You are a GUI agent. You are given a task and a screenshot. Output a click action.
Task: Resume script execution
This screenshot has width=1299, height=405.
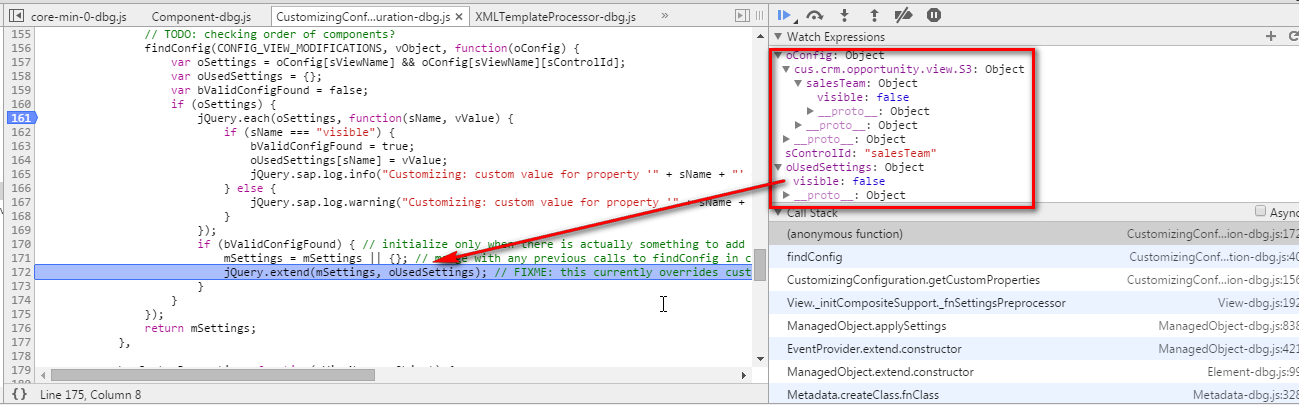click(x=786, y=15)
